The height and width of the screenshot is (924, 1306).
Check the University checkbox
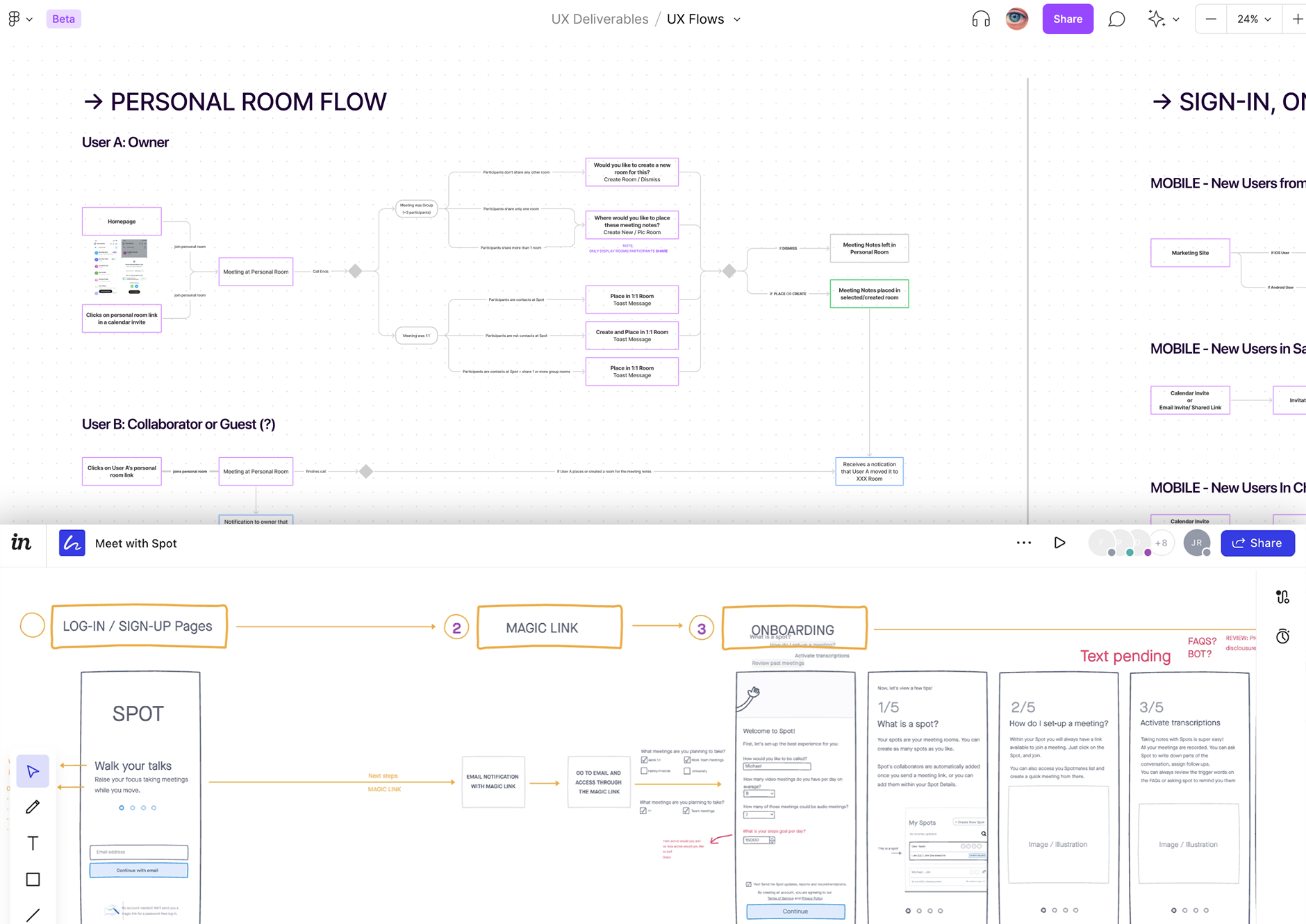687,770
